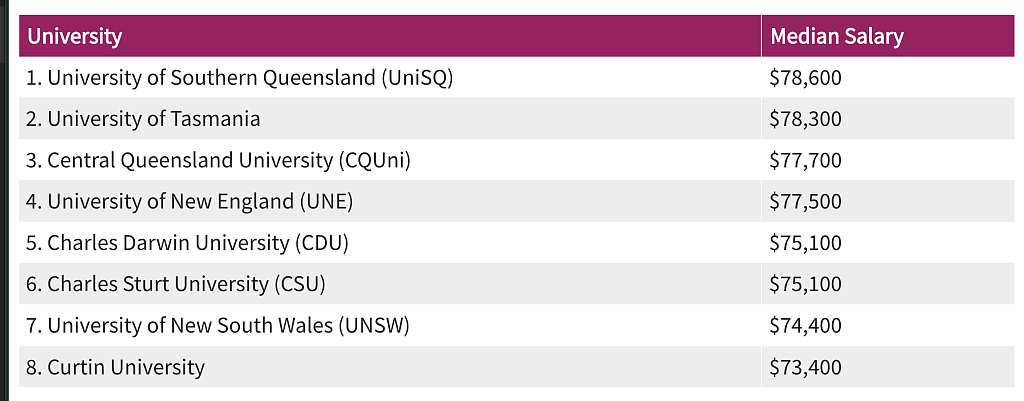Click the Median Salary column header

836,37
